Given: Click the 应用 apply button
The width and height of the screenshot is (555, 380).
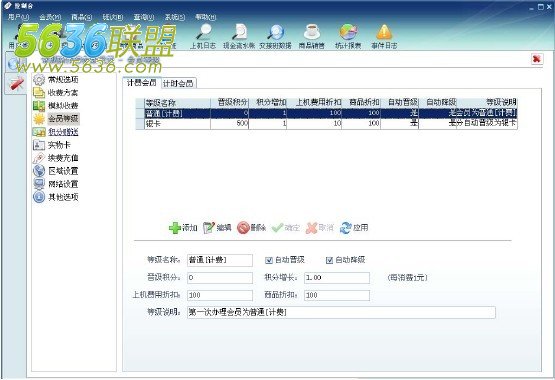Looking at the screenshot, I should click(x=354, y=228).
